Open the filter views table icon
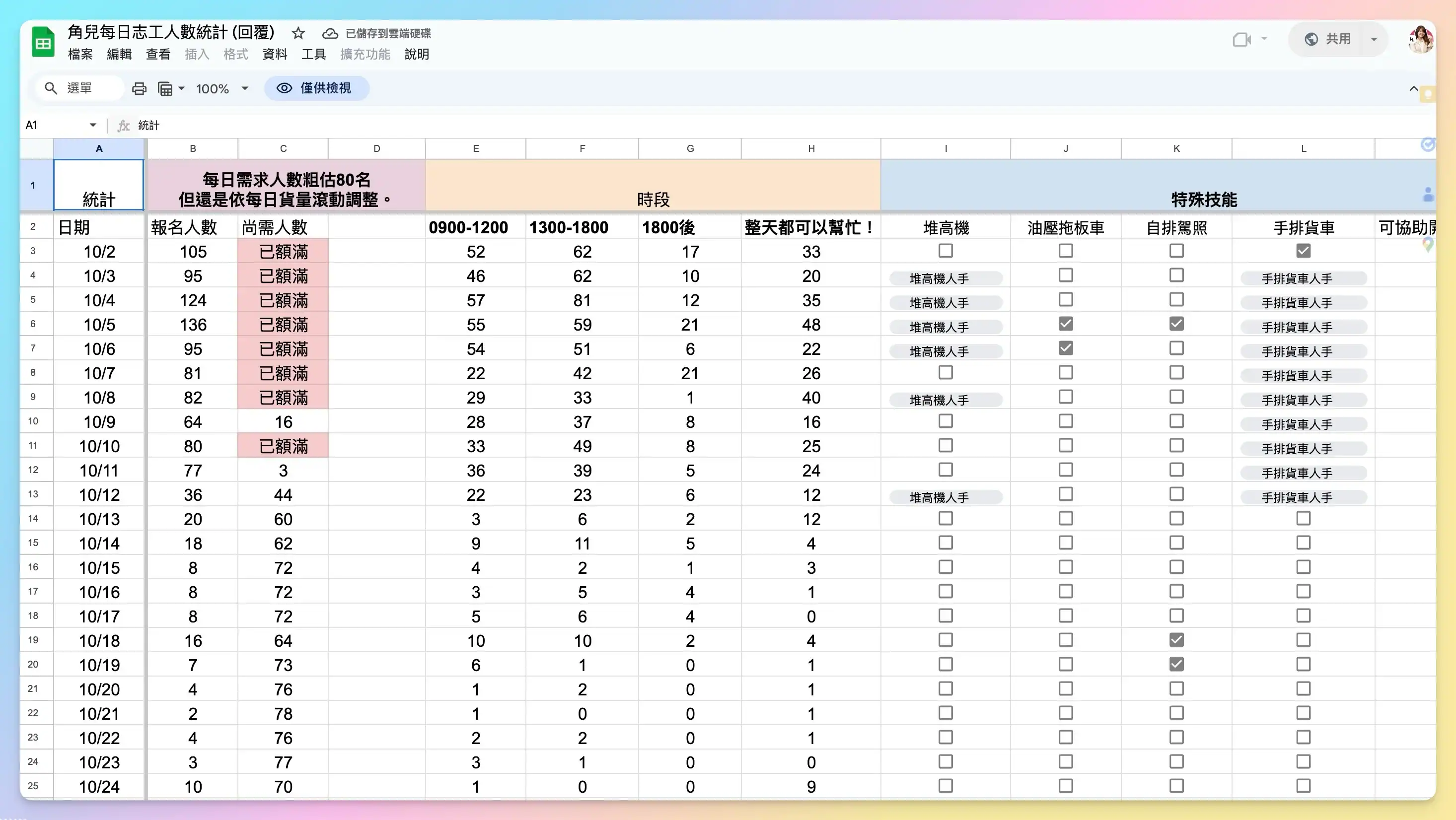This screenshot has width=1456, height=820. tap(165, 89)
